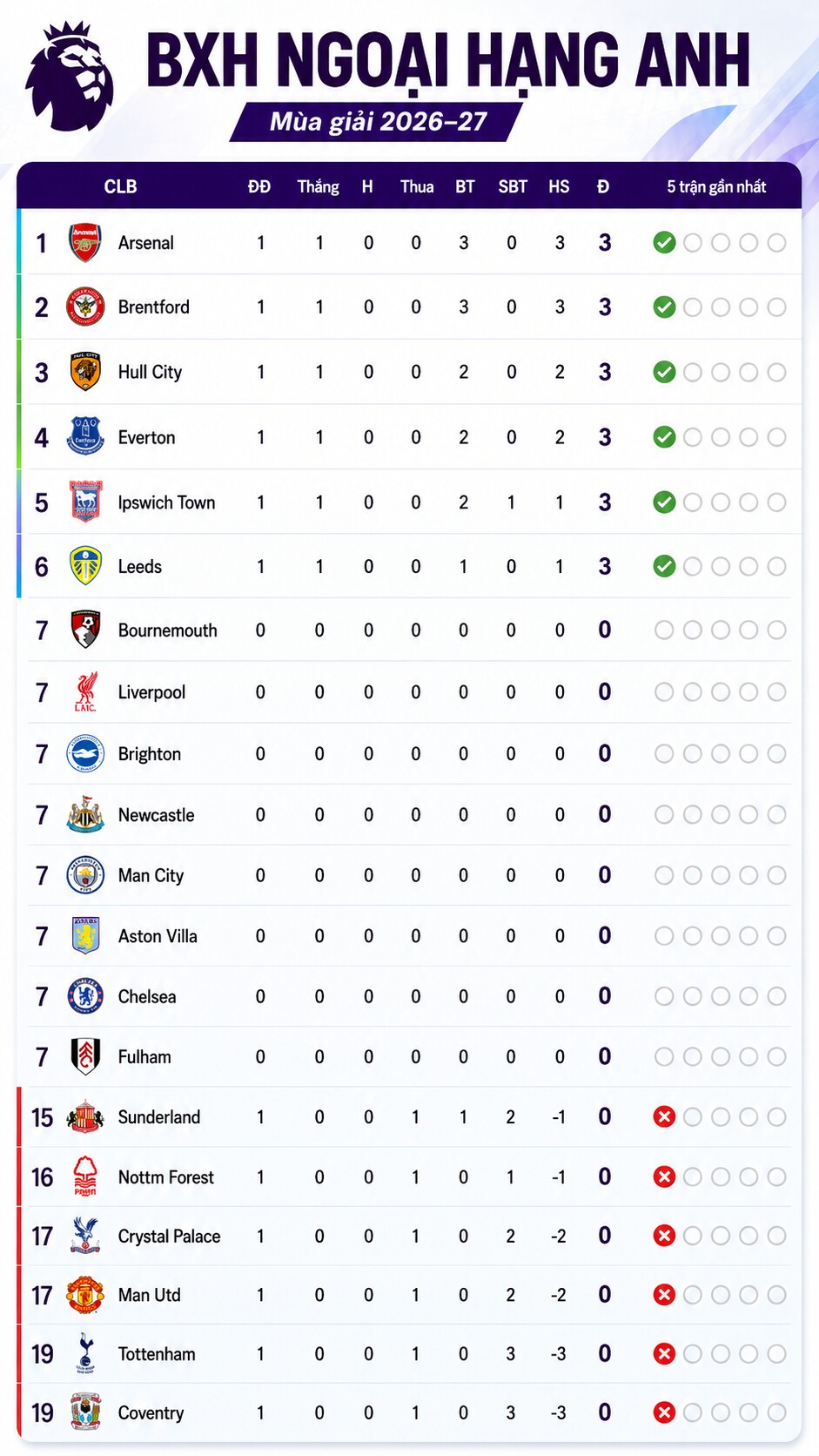This screenshot has width=819, height=1456.
Task: Click the Arsenal club crest
Action: click(x=85, y=243)
